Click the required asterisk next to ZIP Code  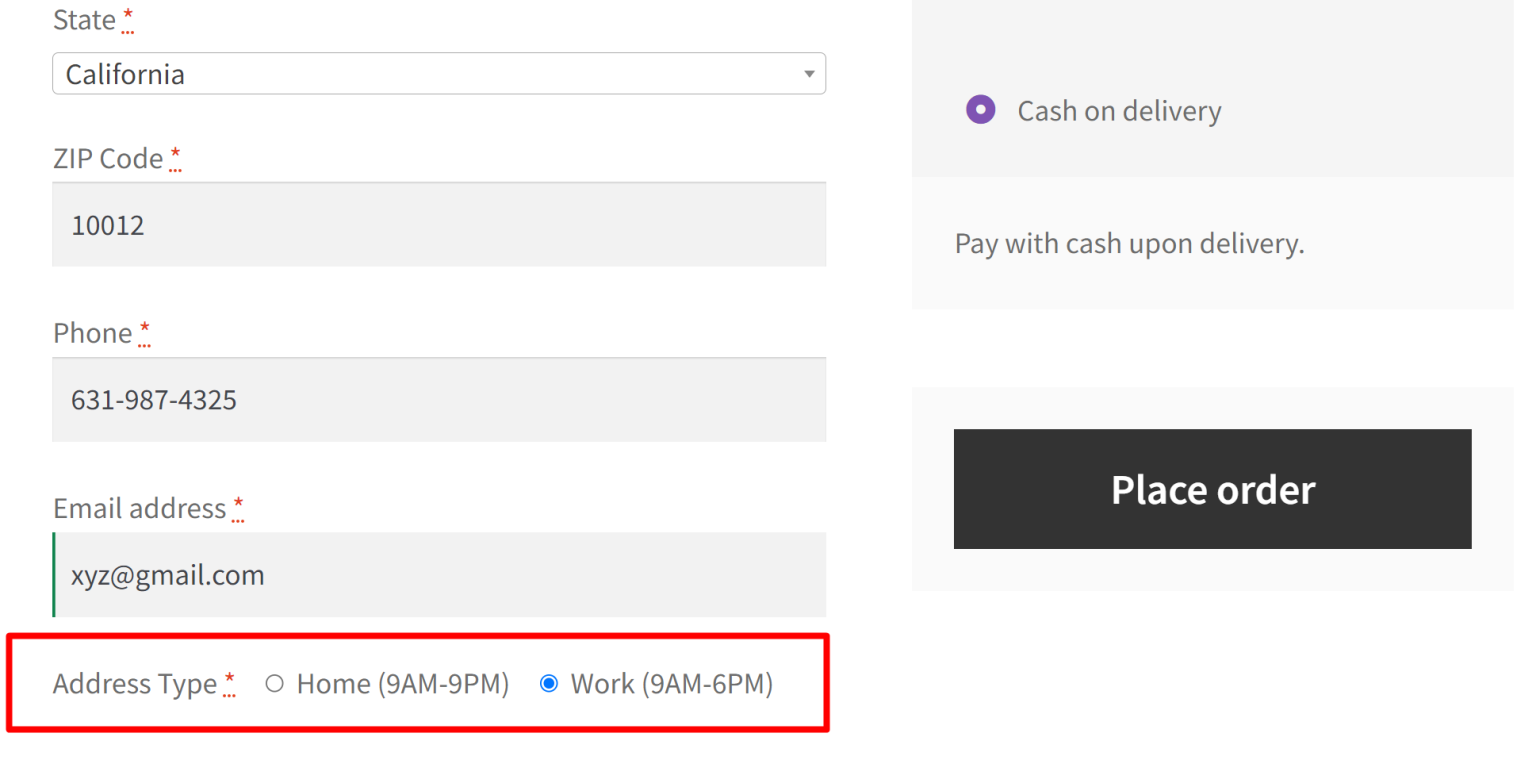(x=176, y=153)
